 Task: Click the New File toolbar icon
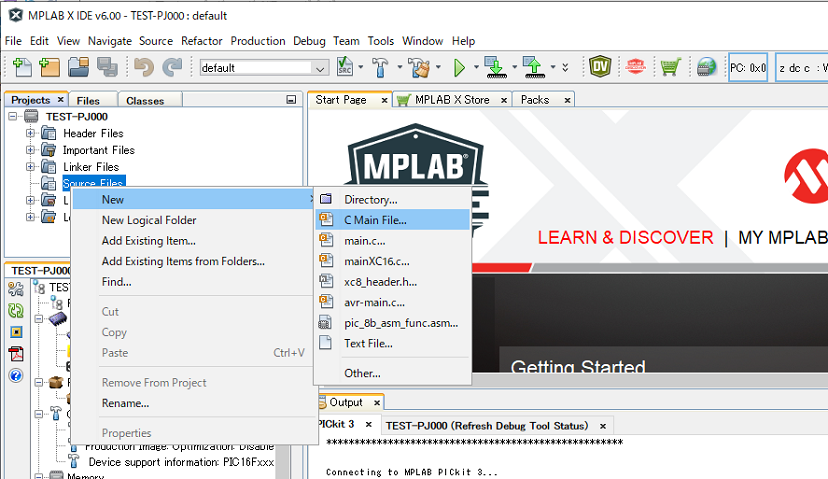[22, 67]
